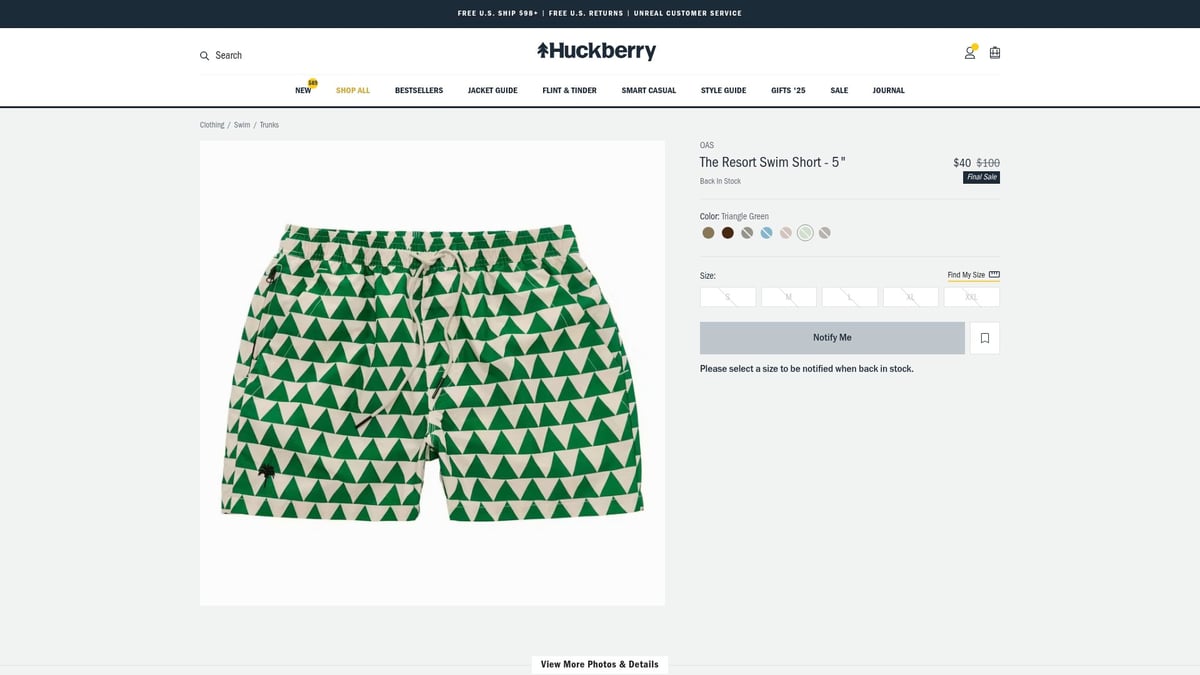Open the Find My Size ruler icon
The height and width of the screenshot is (675, 1200).
click(x=991, y=274)
